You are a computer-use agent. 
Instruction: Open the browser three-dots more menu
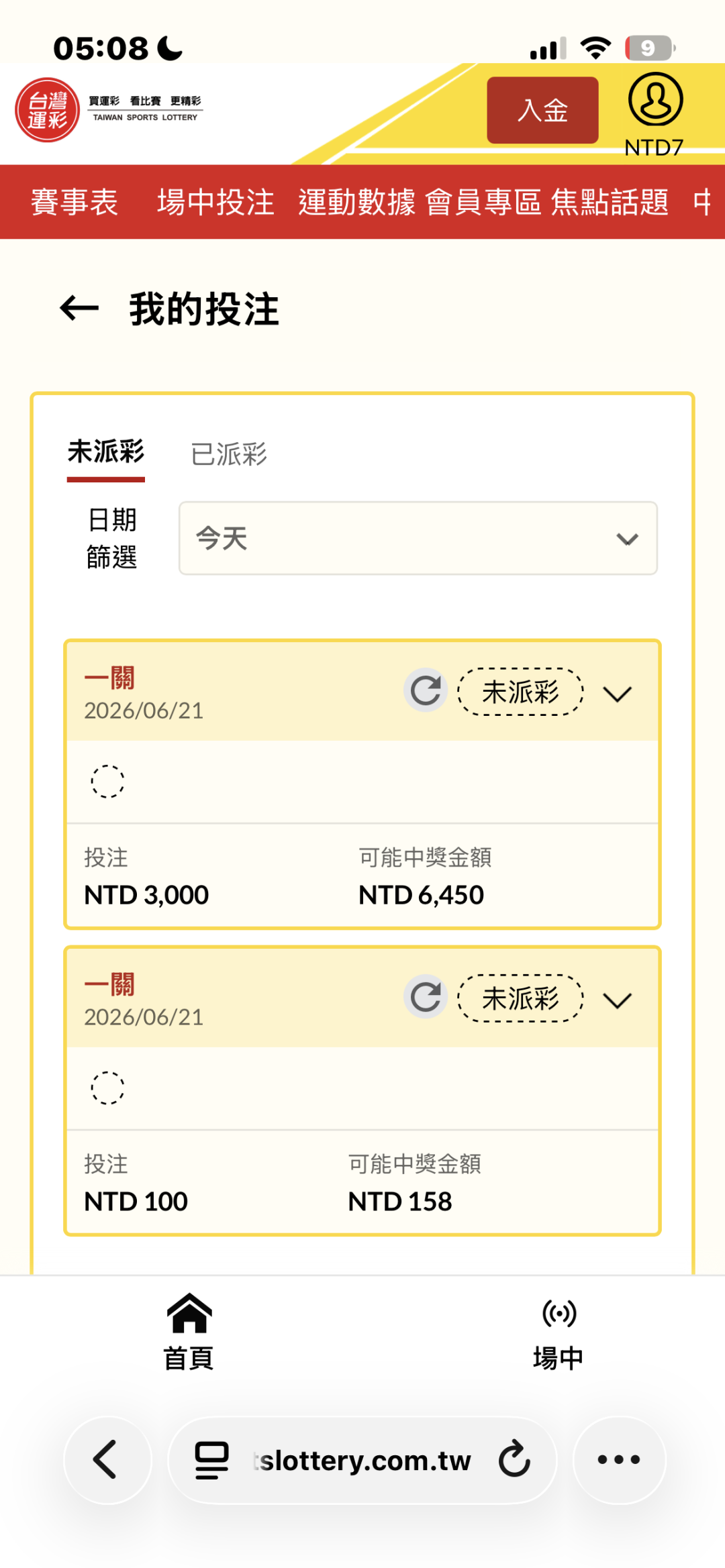click(x=619, y=1459)
